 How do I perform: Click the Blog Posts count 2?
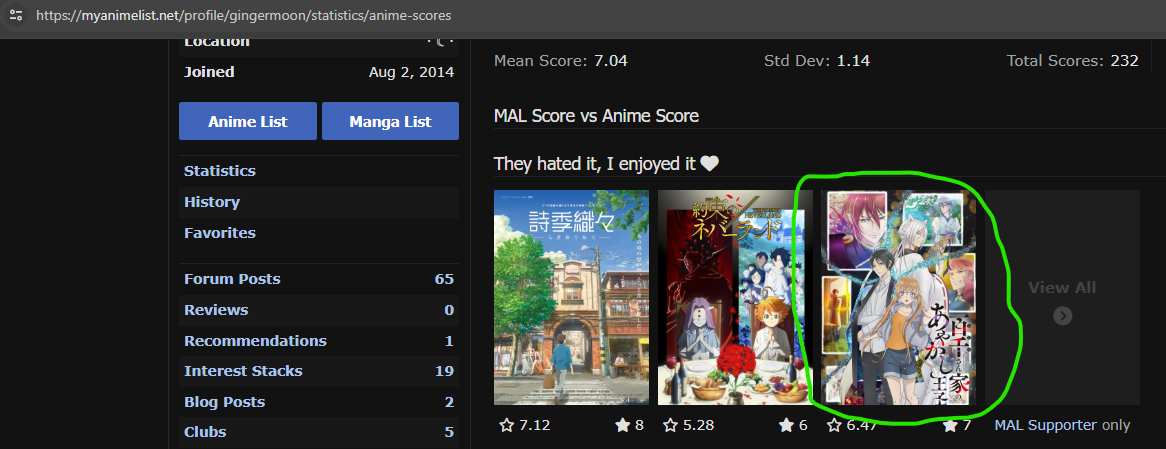pyautogui.click(x=449, y=402)
